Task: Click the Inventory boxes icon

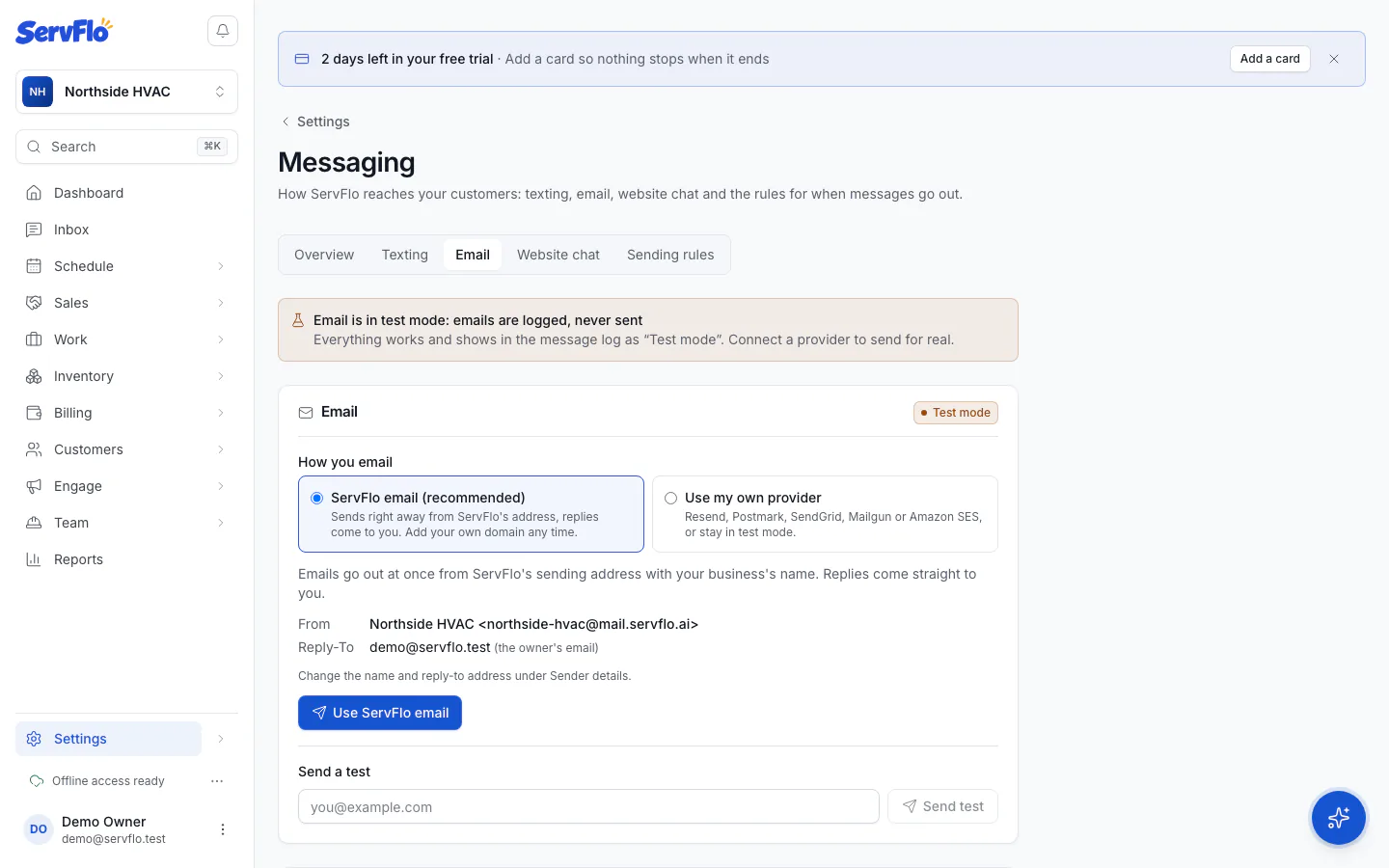Action: coord(34,376)
